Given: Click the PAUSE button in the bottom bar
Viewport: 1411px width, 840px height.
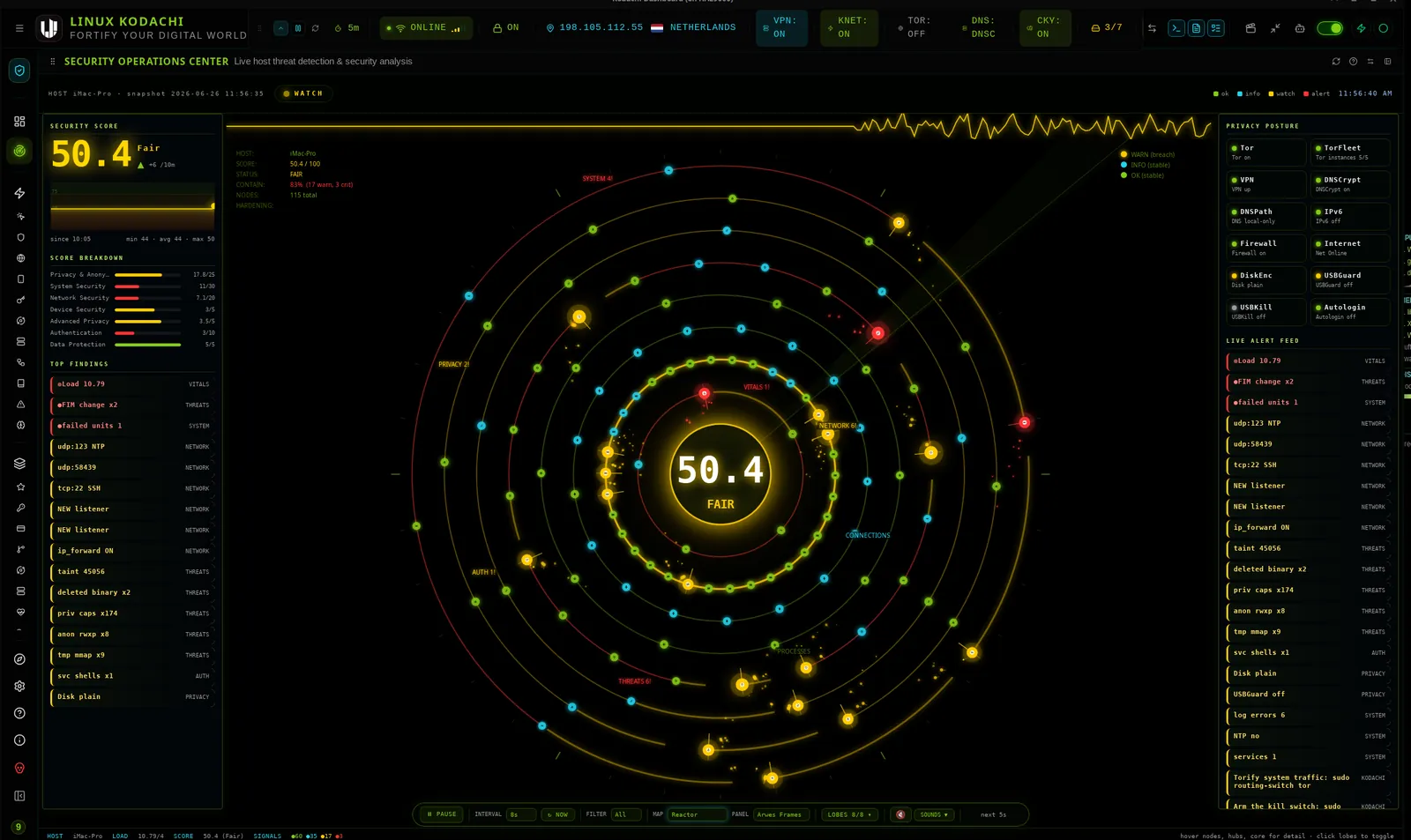Looking at the screenshot, I should tap(442, 814).
